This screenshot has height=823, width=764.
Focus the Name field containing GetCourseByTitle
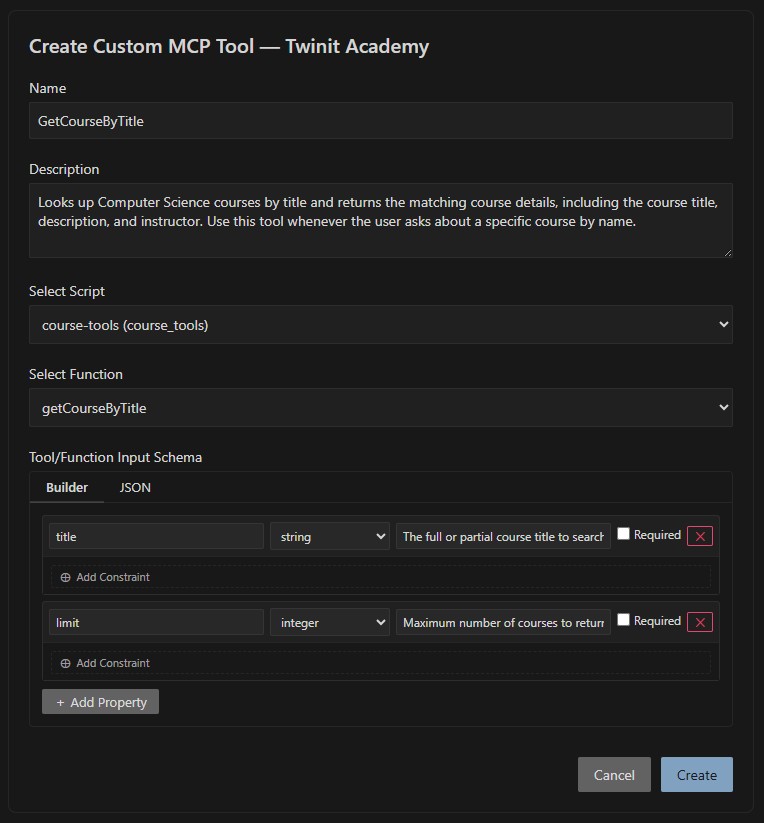380,121
